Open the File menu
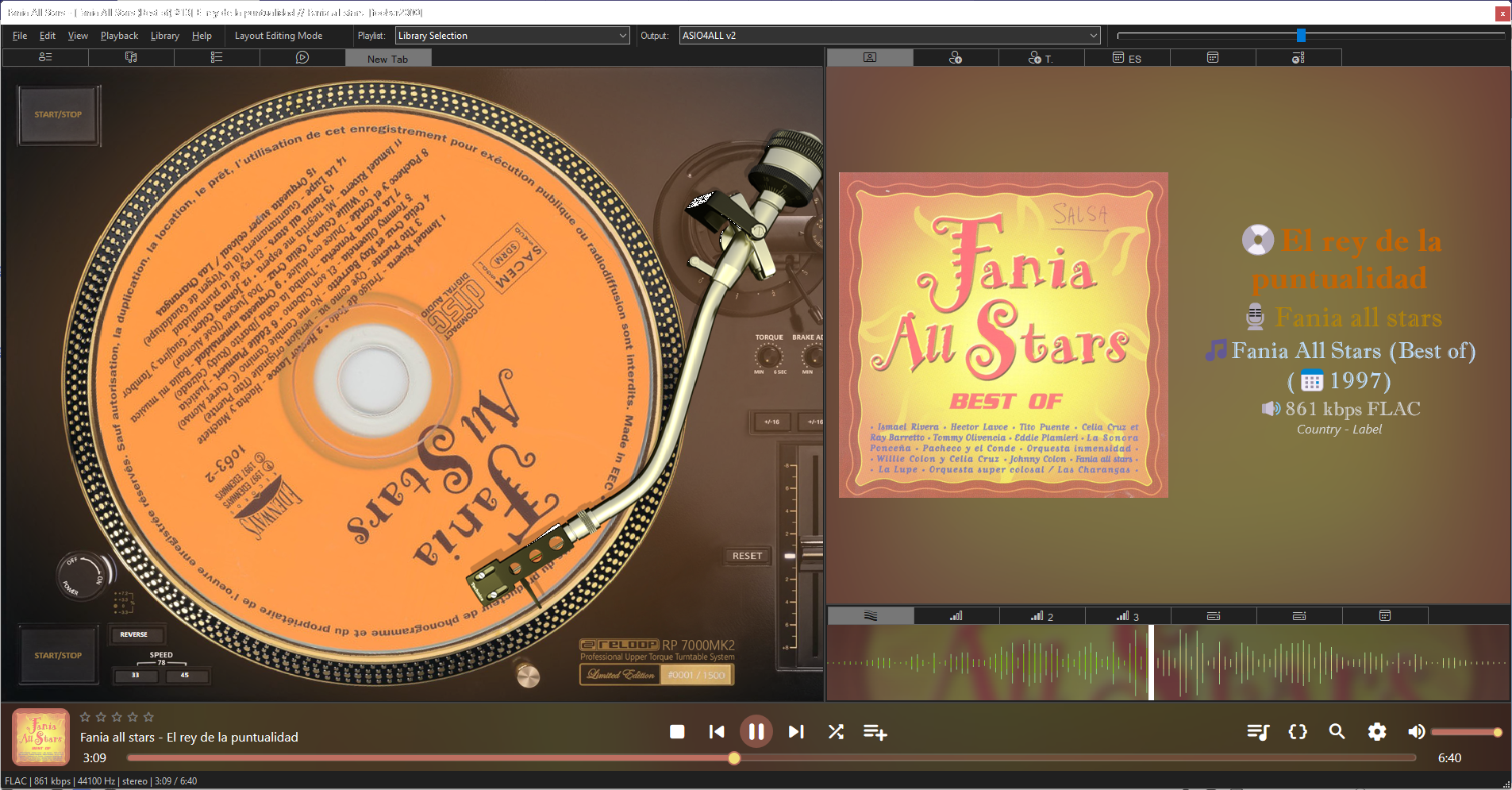The width and height of the screenshot is (1512, 790). click(20, 36)
